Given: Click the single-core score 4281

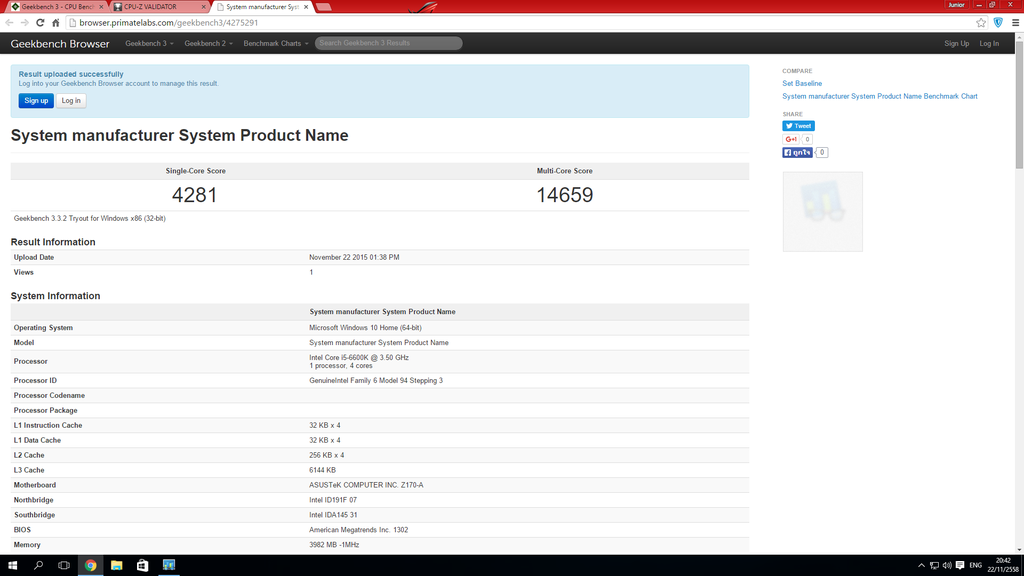Looking at the screenshot, I should point(195,195).
